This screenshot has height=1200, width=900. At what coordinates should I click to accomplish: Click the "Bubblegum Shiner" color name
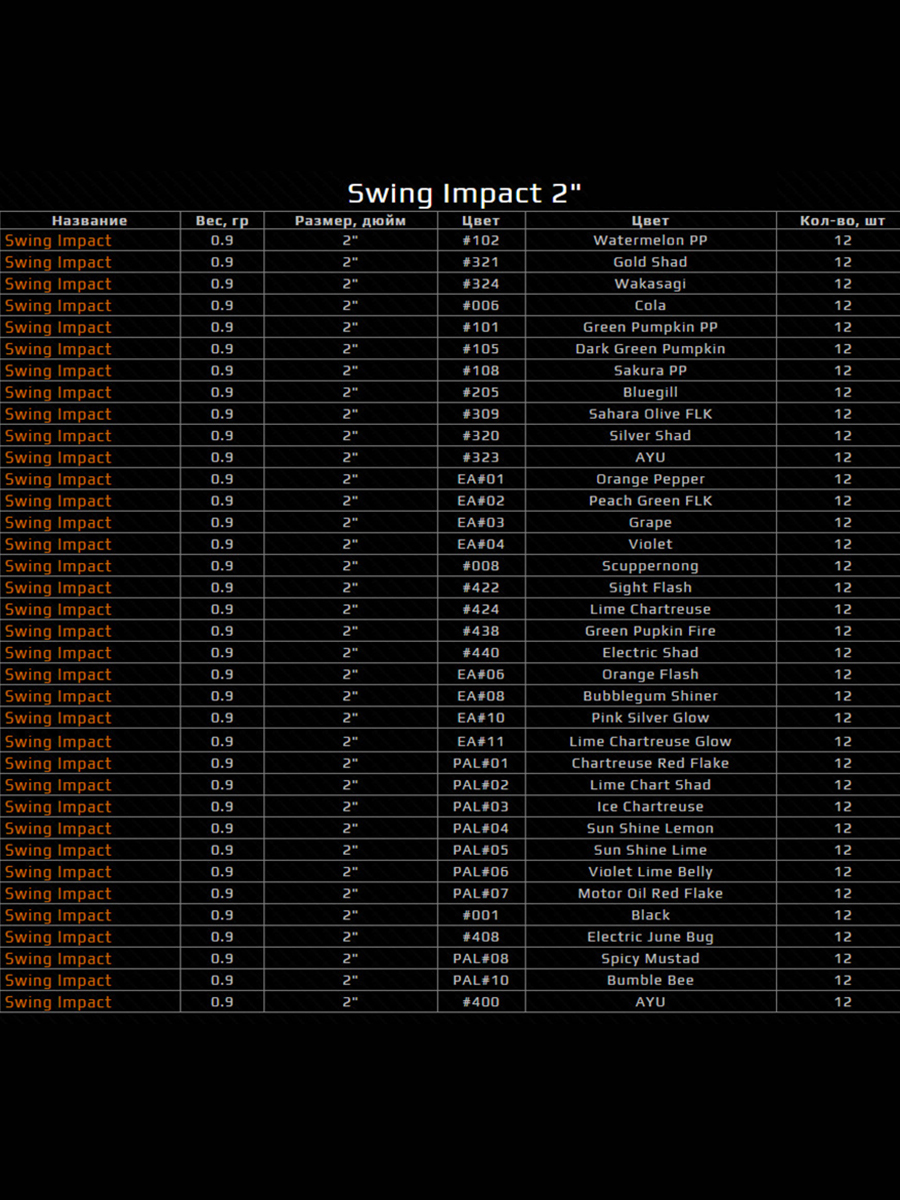[650, 696]
